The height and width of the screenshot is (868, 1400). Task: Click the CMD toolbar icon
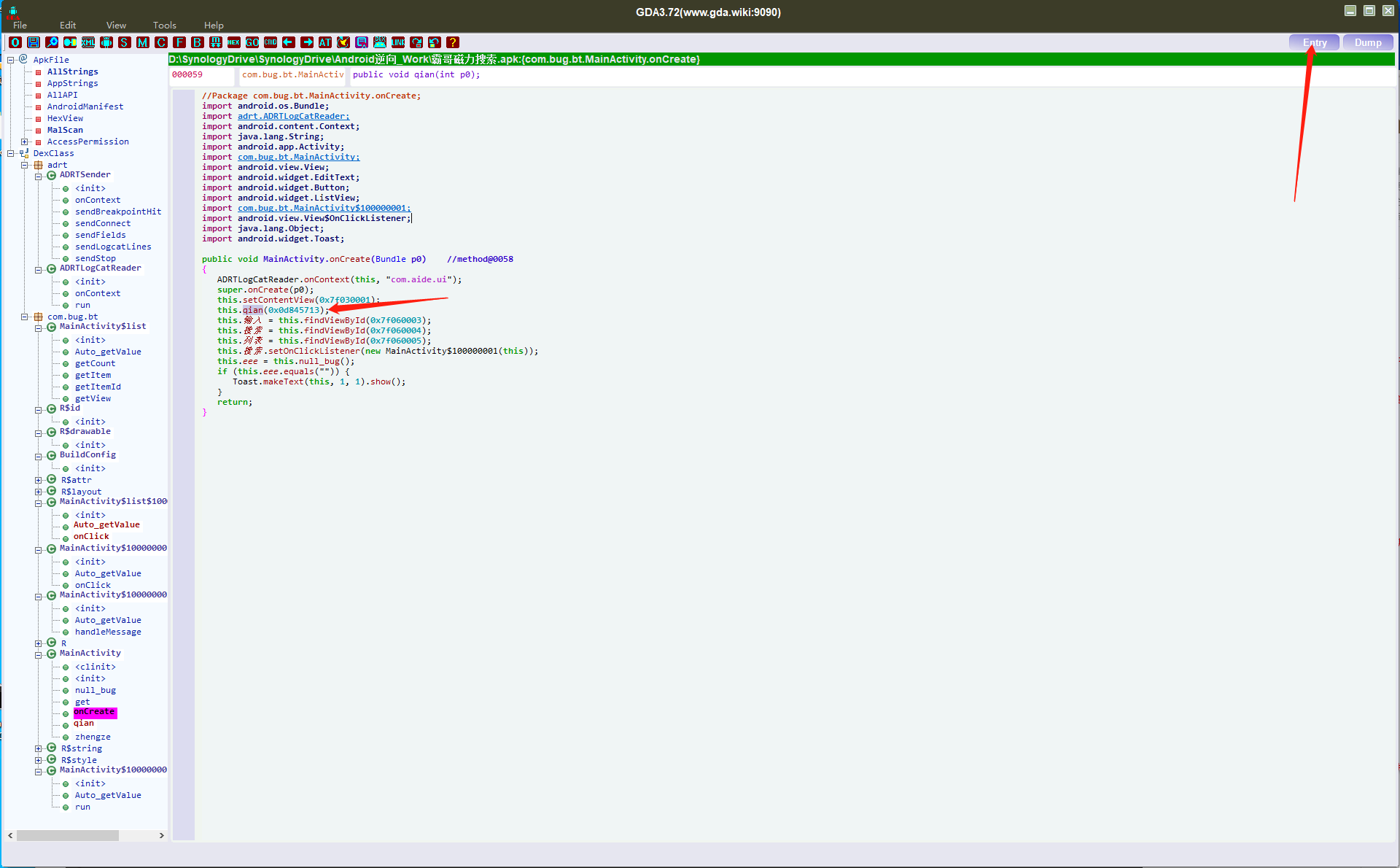pyautogui.click(x=271, y=42)
